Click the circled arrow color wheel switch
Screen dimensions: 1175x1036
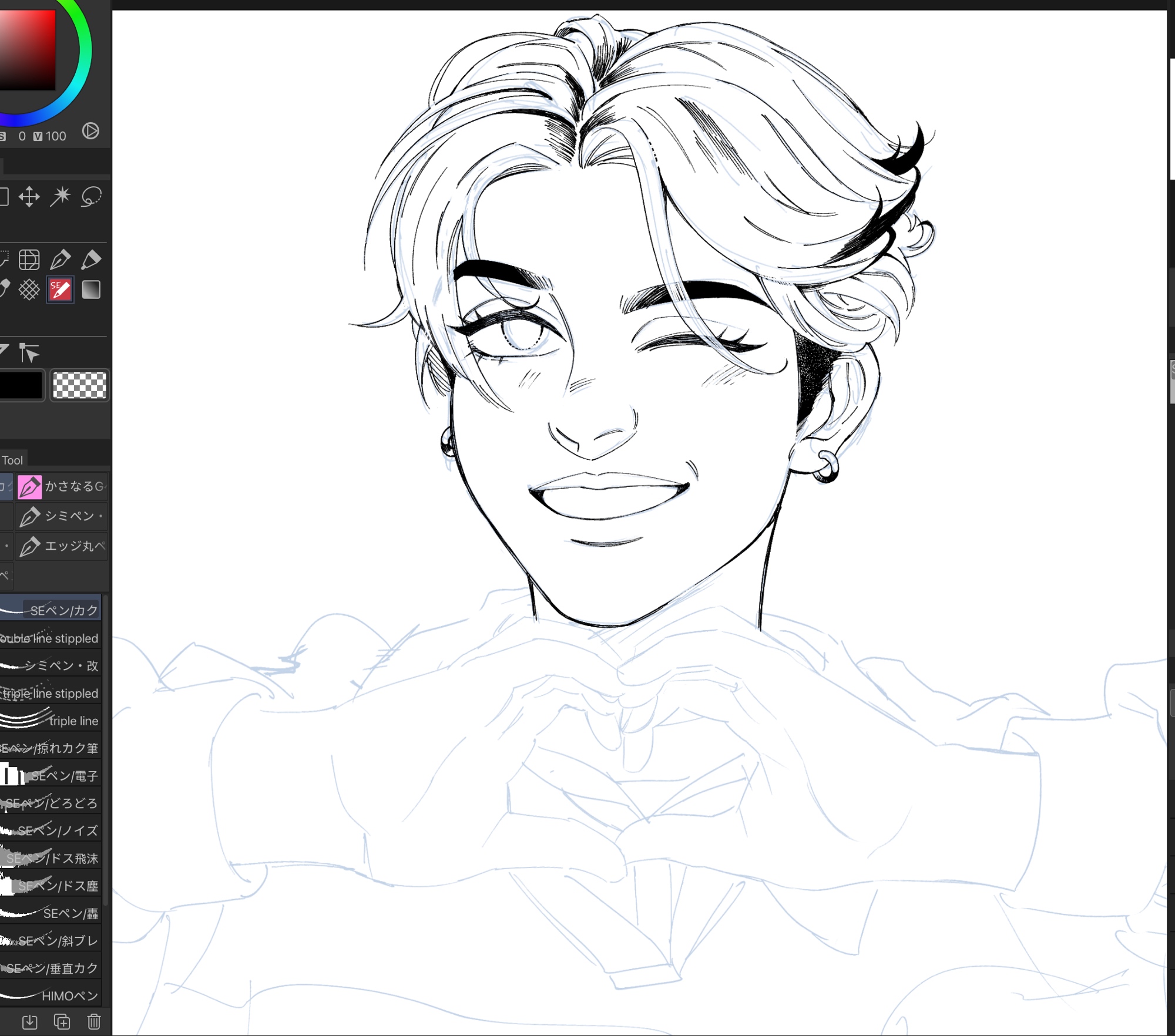click(90, 130)
